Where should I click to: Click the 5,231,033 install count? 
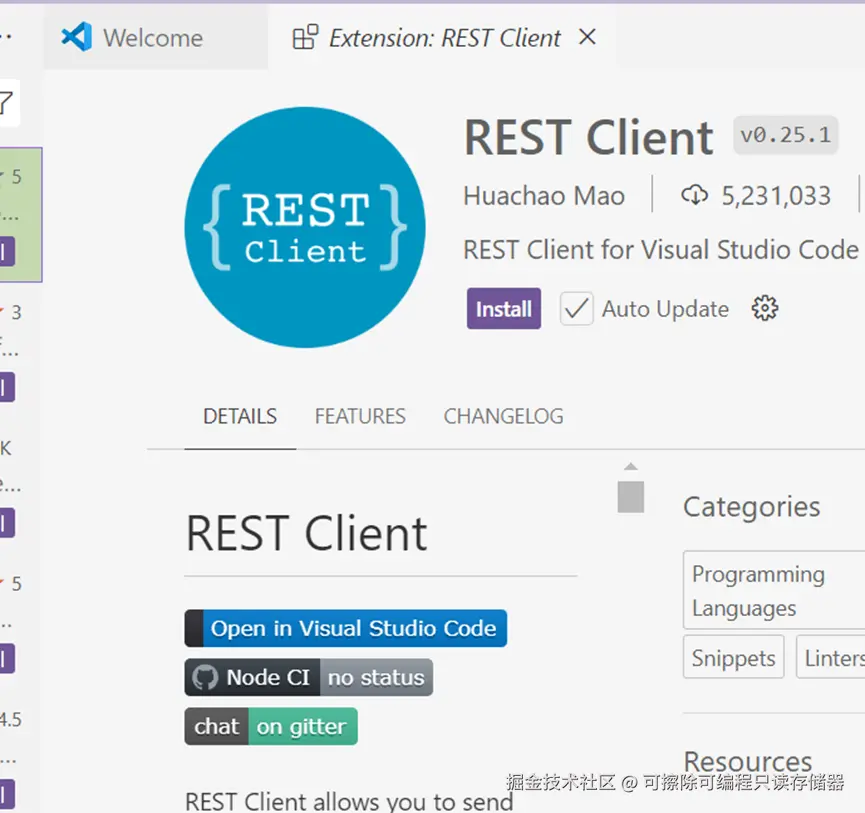click(776, 195)
